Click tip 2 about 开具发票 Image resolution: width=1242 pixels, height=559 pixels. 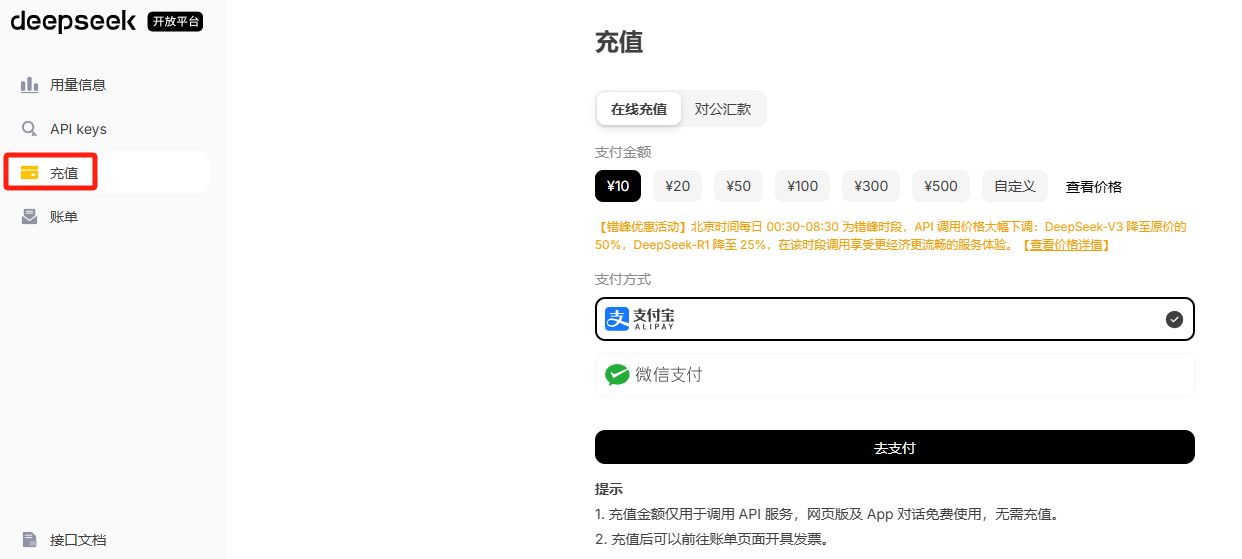[x=712, y=539]
